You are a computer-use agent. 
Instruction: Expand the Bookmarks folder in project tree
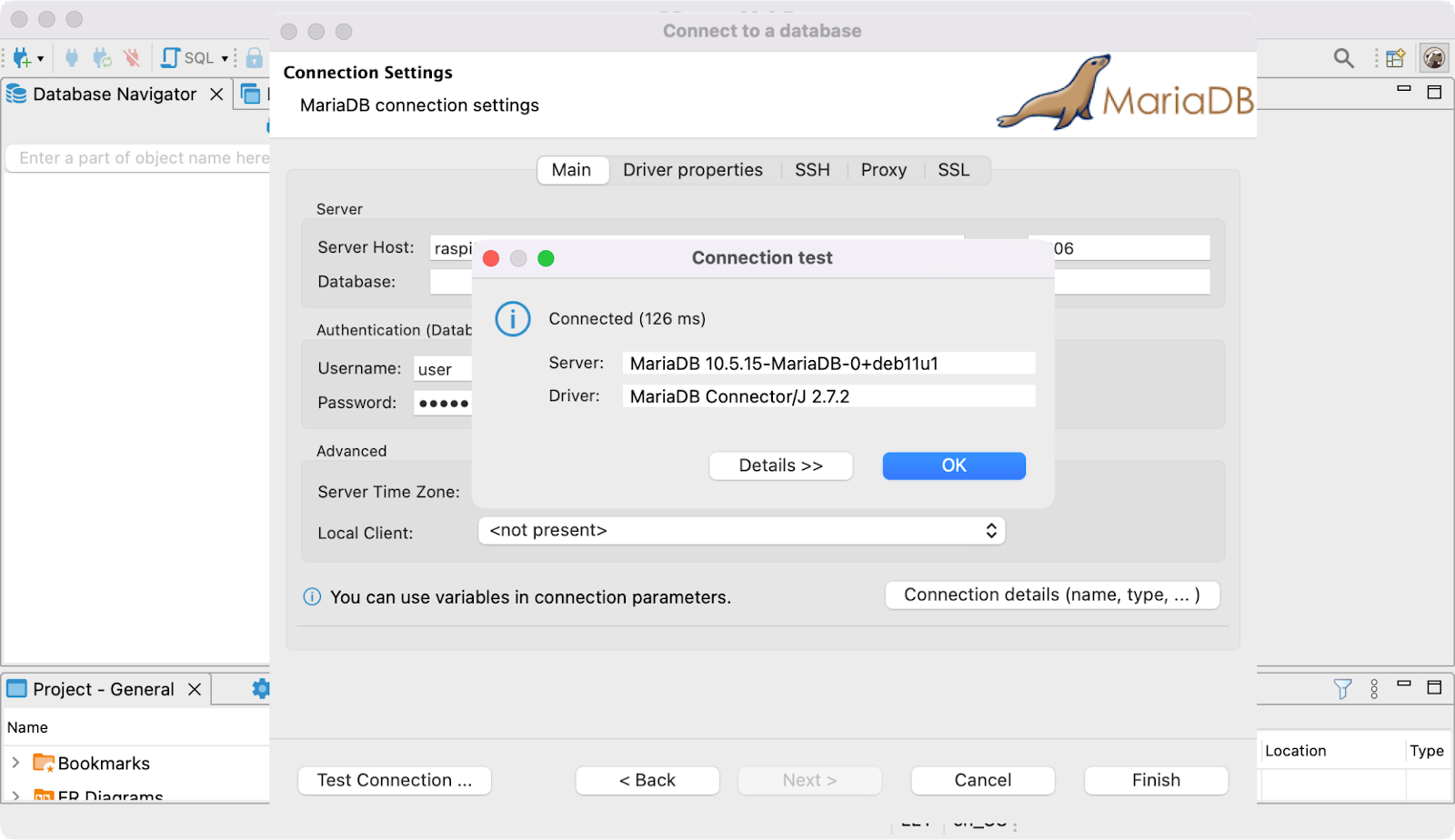click(15, 763)
